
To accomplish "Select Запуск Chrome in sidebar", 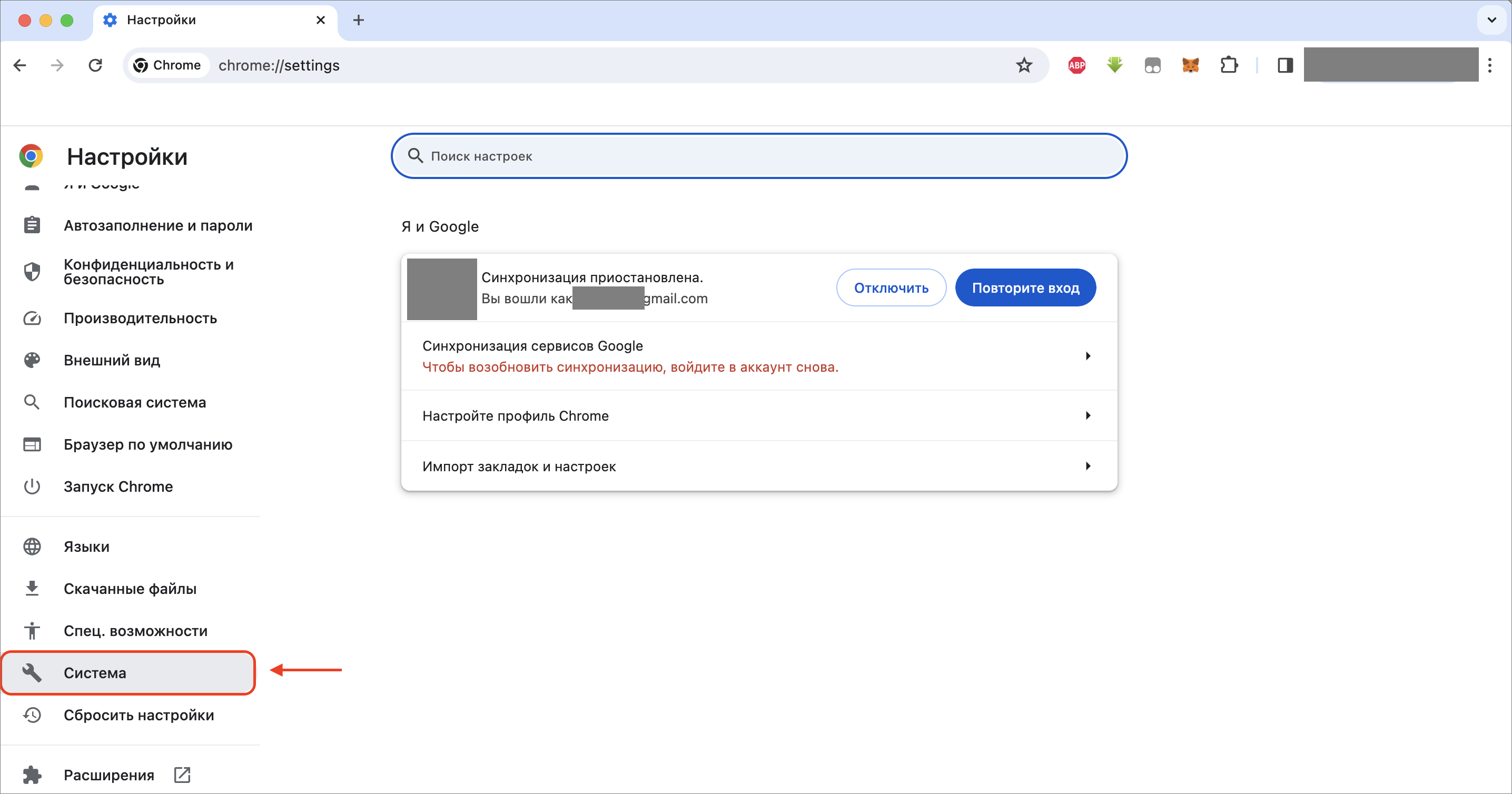I will (x=129, y=487).
